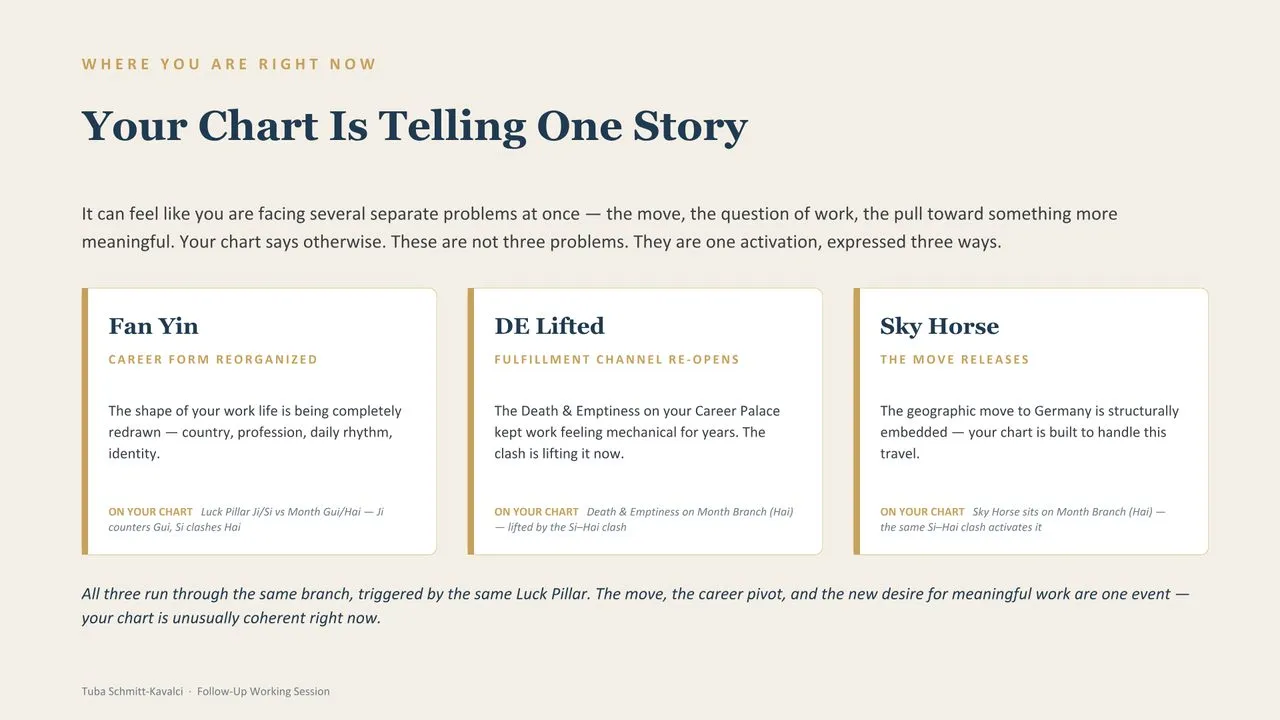The width and height of the screenshot is (1280, 720).
Task: Select 'THE MOVE RELEASES' subtitle
Action: coord(954,359)
